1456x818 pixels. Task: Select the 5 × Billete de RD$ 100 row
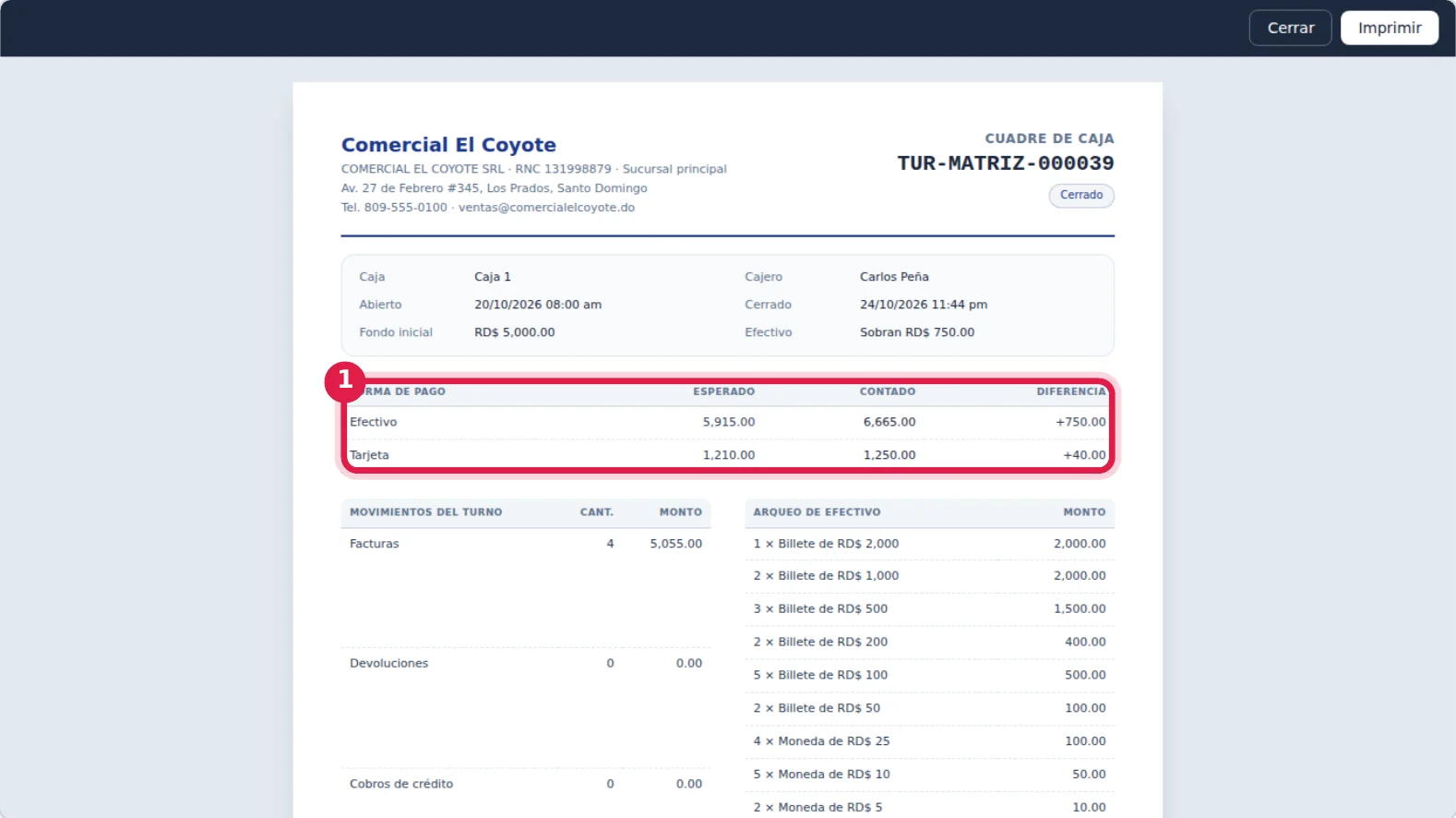pyautogui.click(x=929, y=676)
